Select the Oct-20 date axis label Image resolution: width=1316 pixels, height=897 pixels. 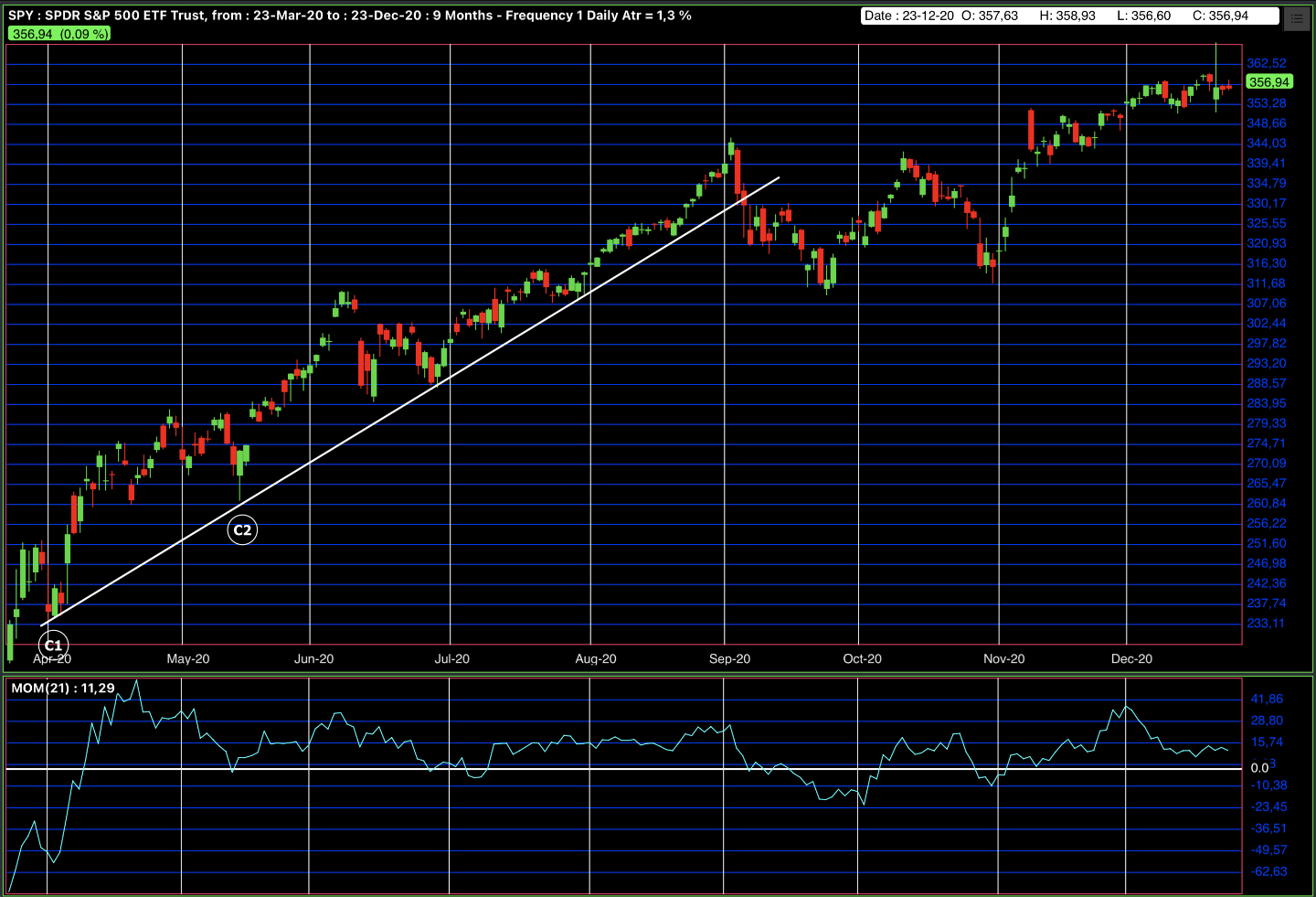tap(862, 659)
